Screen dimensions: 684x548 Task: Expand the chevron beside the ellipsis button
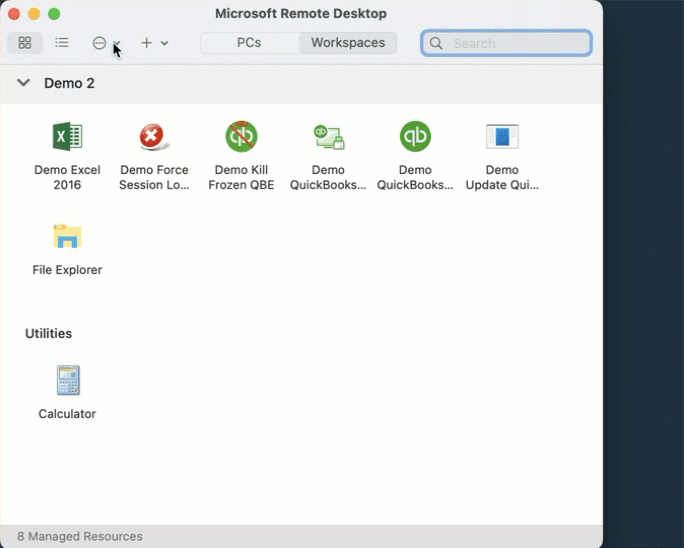tap(116, 43)
